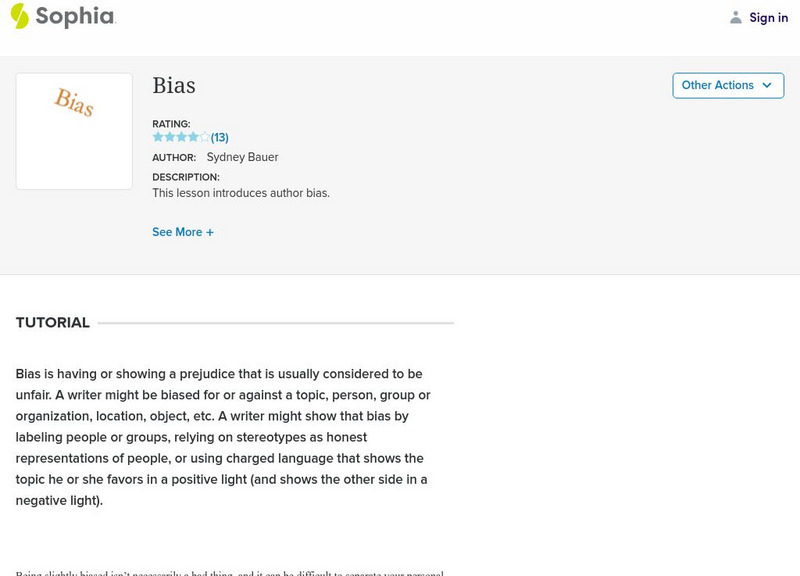Image resolution: width=800 pixels, height=576 pixels.
Task: Click author name Sydney Bauer
Action: point(242,157)
